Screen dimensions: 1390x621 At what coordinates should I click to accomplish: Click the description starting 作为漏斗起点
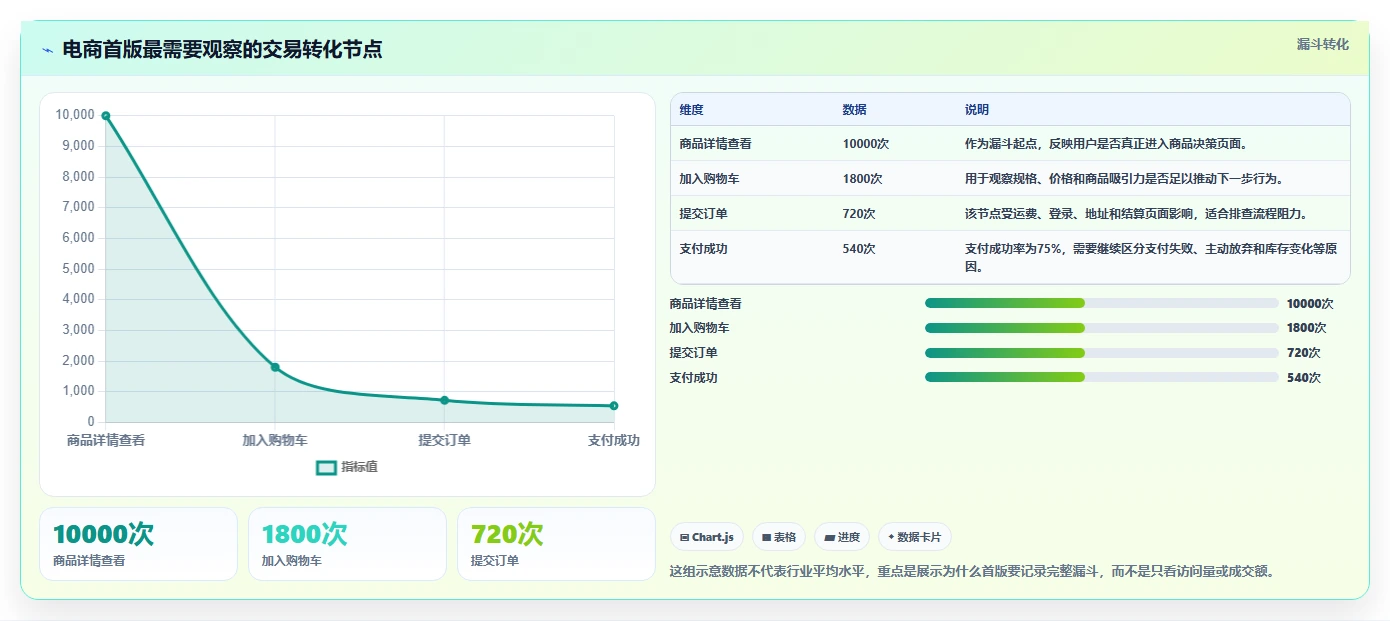[1108, 144]
